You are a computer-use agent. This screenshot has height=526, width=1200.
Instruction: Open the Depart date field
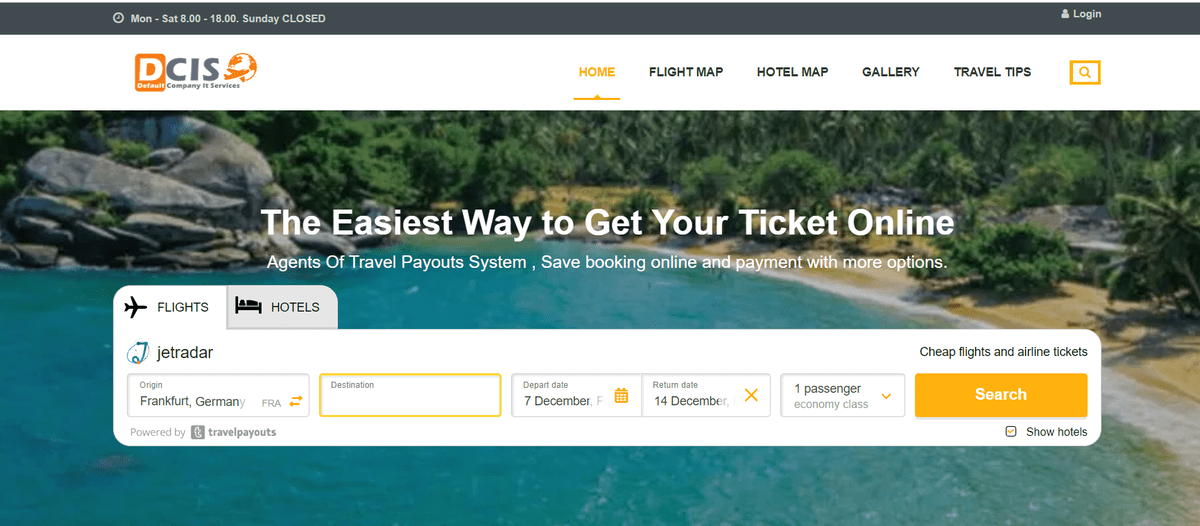click(x=576, y=395)
